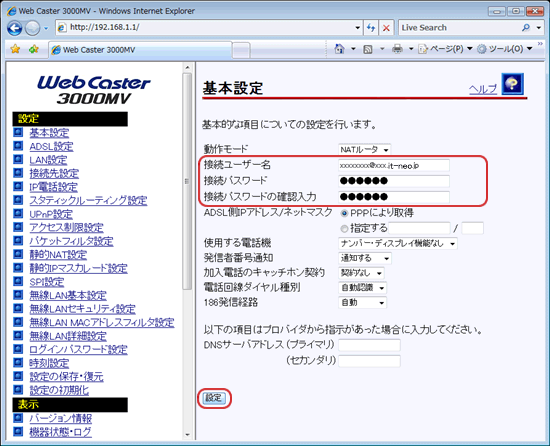Open the 動作モード NATルータ dropdown

coord(364,150)
